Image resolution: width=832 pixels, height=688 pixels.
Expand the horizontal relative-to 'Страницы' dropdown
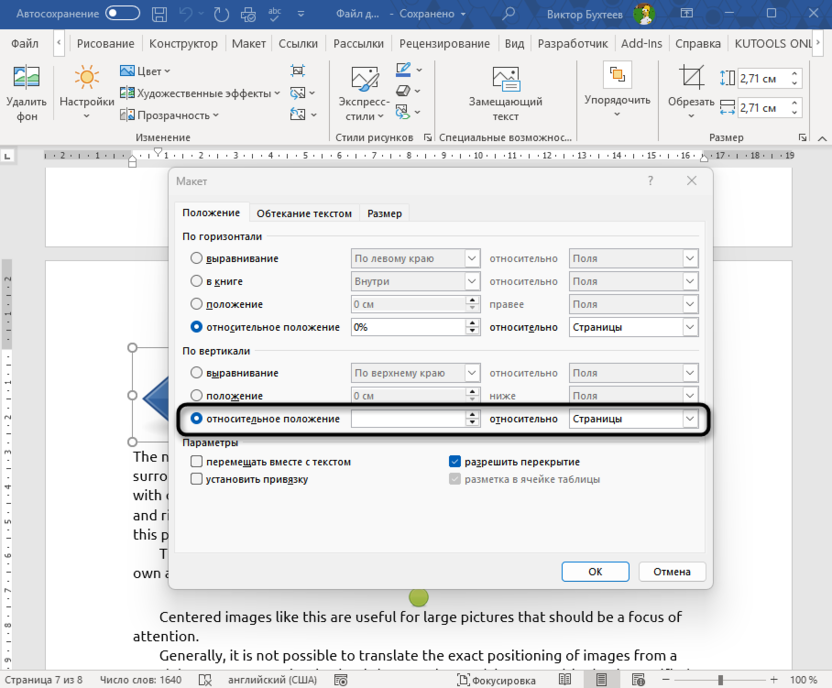click(x=689, y=327)
